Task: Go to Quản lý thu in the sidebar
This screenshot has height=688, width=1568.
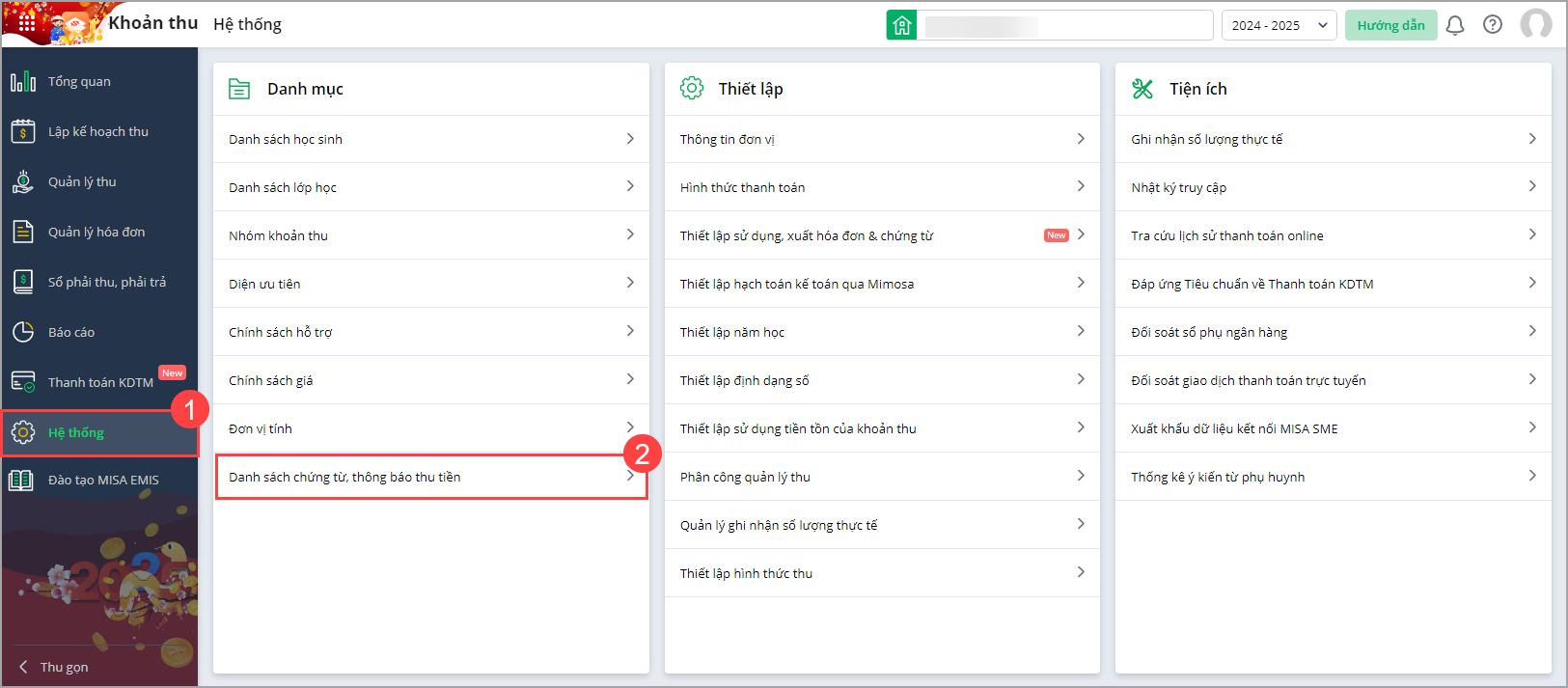Action: [82, 181]
